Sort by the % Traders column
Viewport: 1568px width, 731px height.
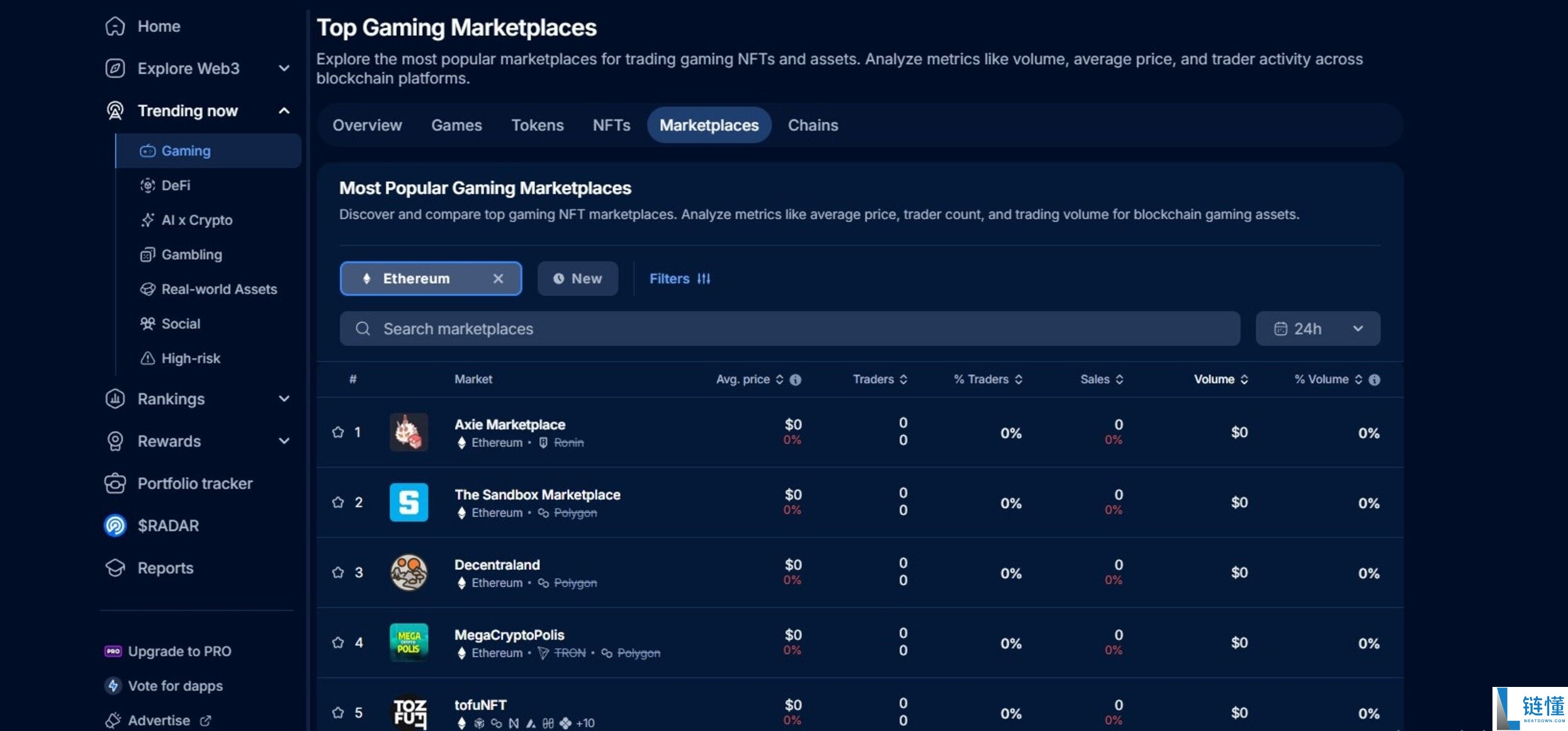[x=988, y=379]
